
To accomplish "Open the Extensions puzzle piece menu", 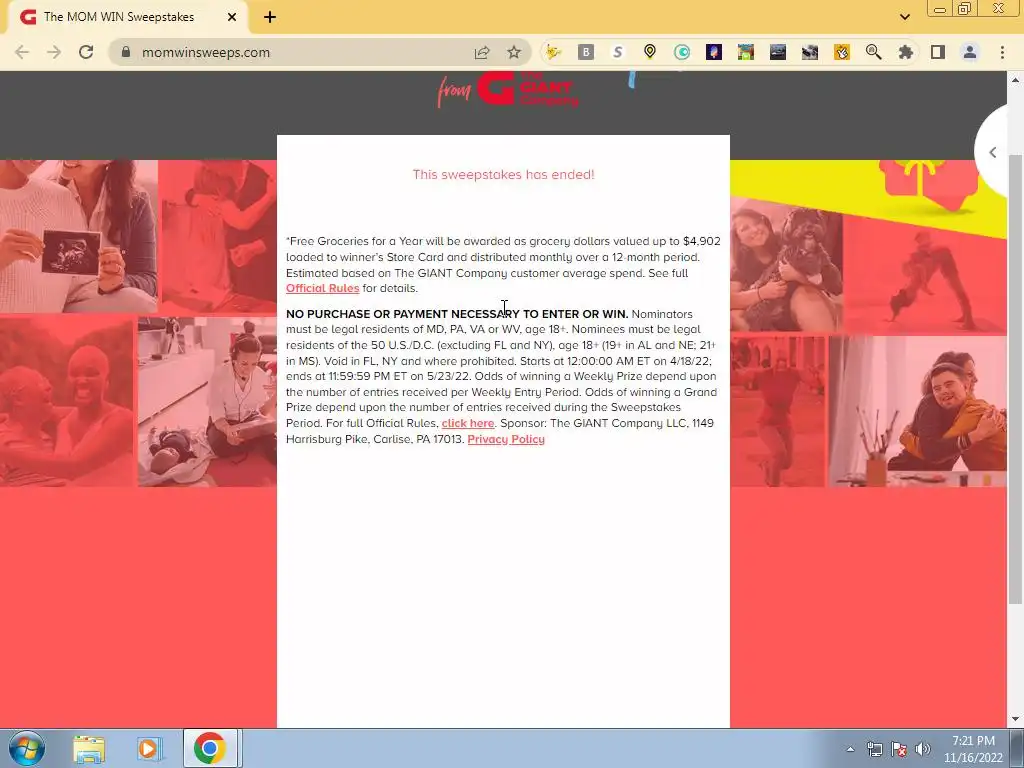I will coord(906,52).
